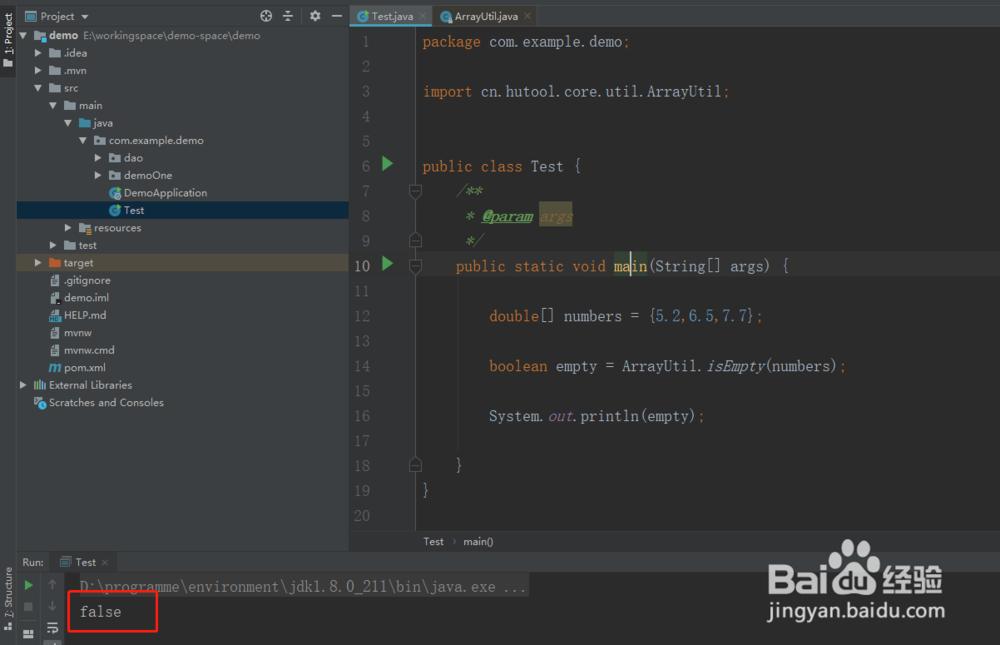Click the up stack trace arrow
The height and width of the screenshot is (645, 1000).
(52, 584)
